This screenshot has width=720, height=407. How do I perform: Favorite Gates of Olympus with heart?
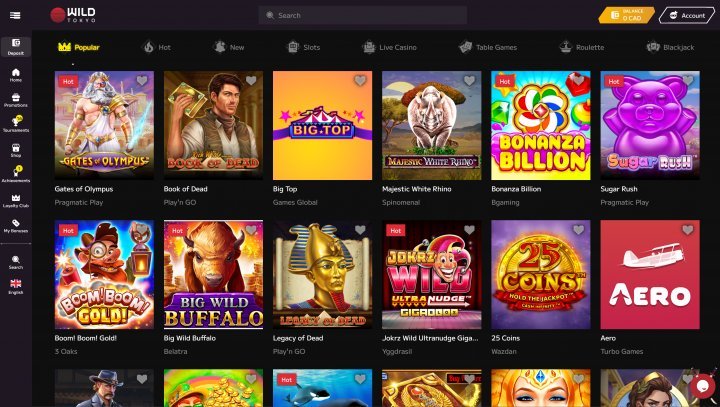click(x=142, y=81)
